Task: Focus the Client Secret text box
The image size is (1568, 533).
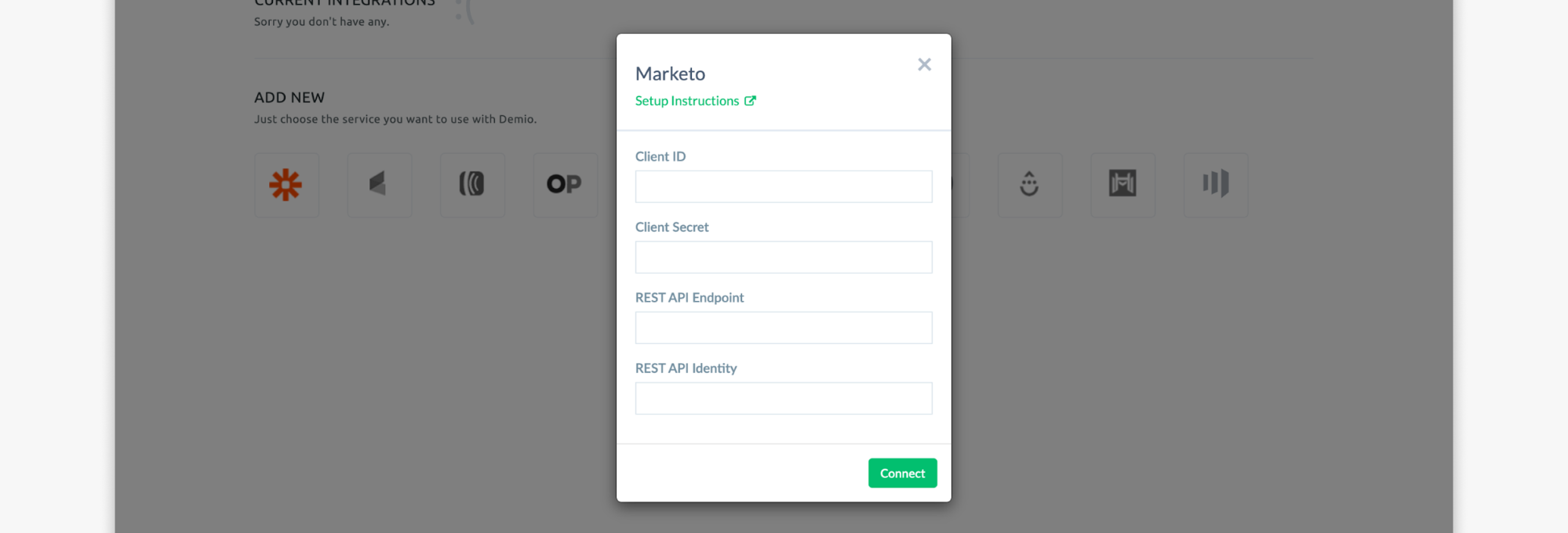Action: [x=784, y=257]
